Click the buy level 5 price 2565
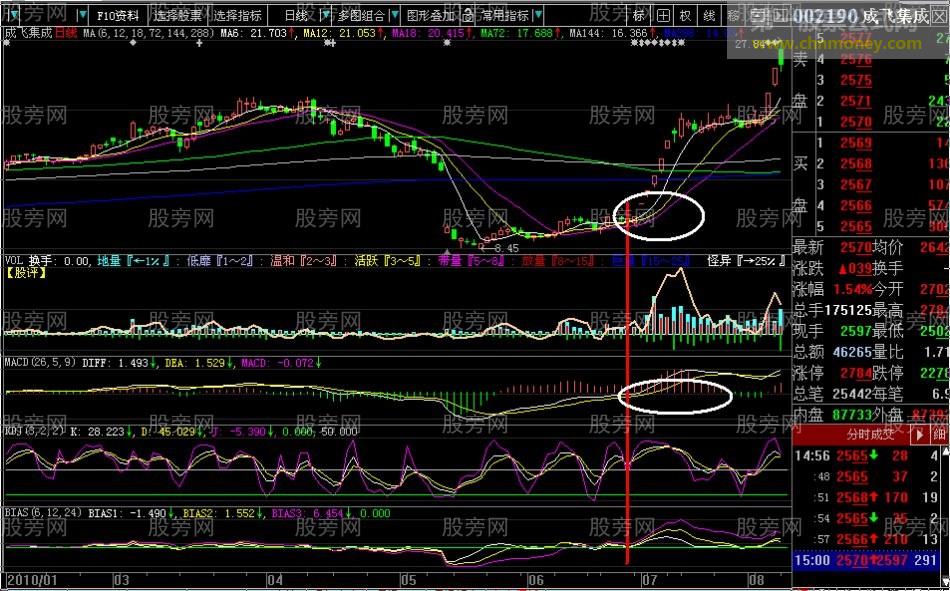Image resolution: width=950 pixels, height=591 pixels. click(855, 227)
